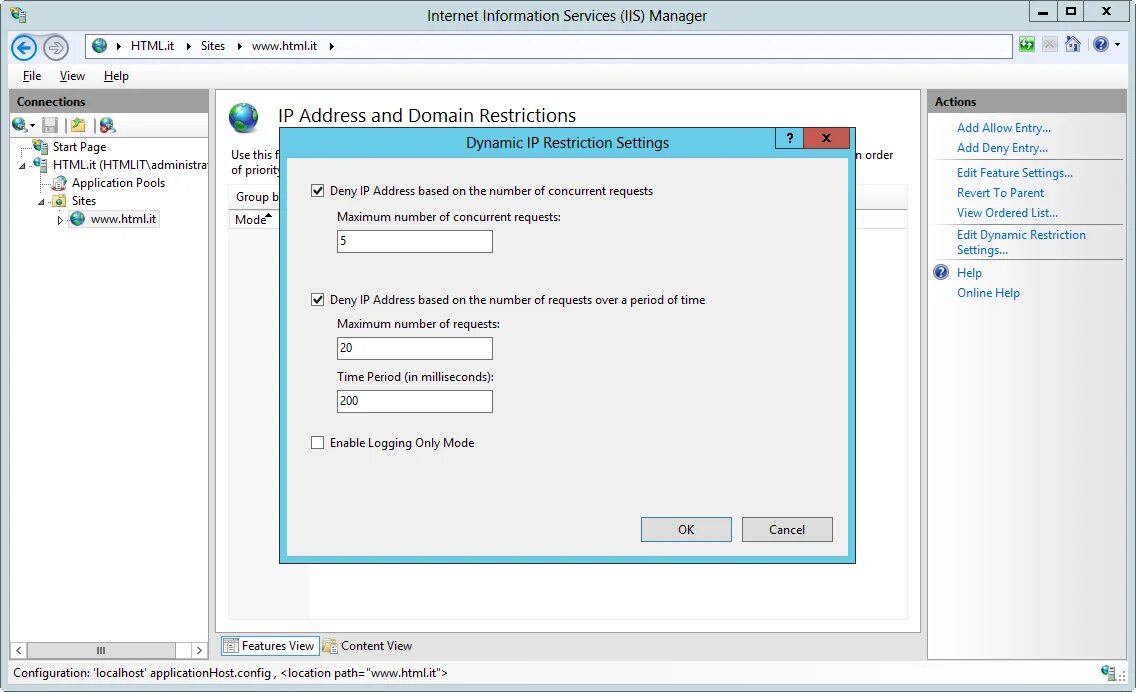1136x692 pixels.
Task: Open help via toolbar question mark icon
Action: (x=1100, y=44)
